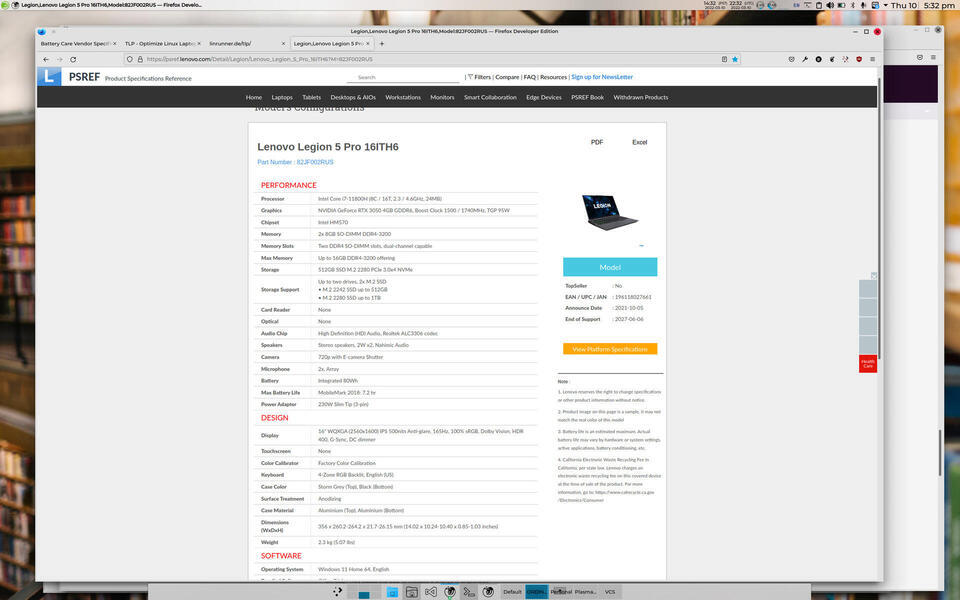Click the Thu 10 date in panel

[x=904, y=5]
